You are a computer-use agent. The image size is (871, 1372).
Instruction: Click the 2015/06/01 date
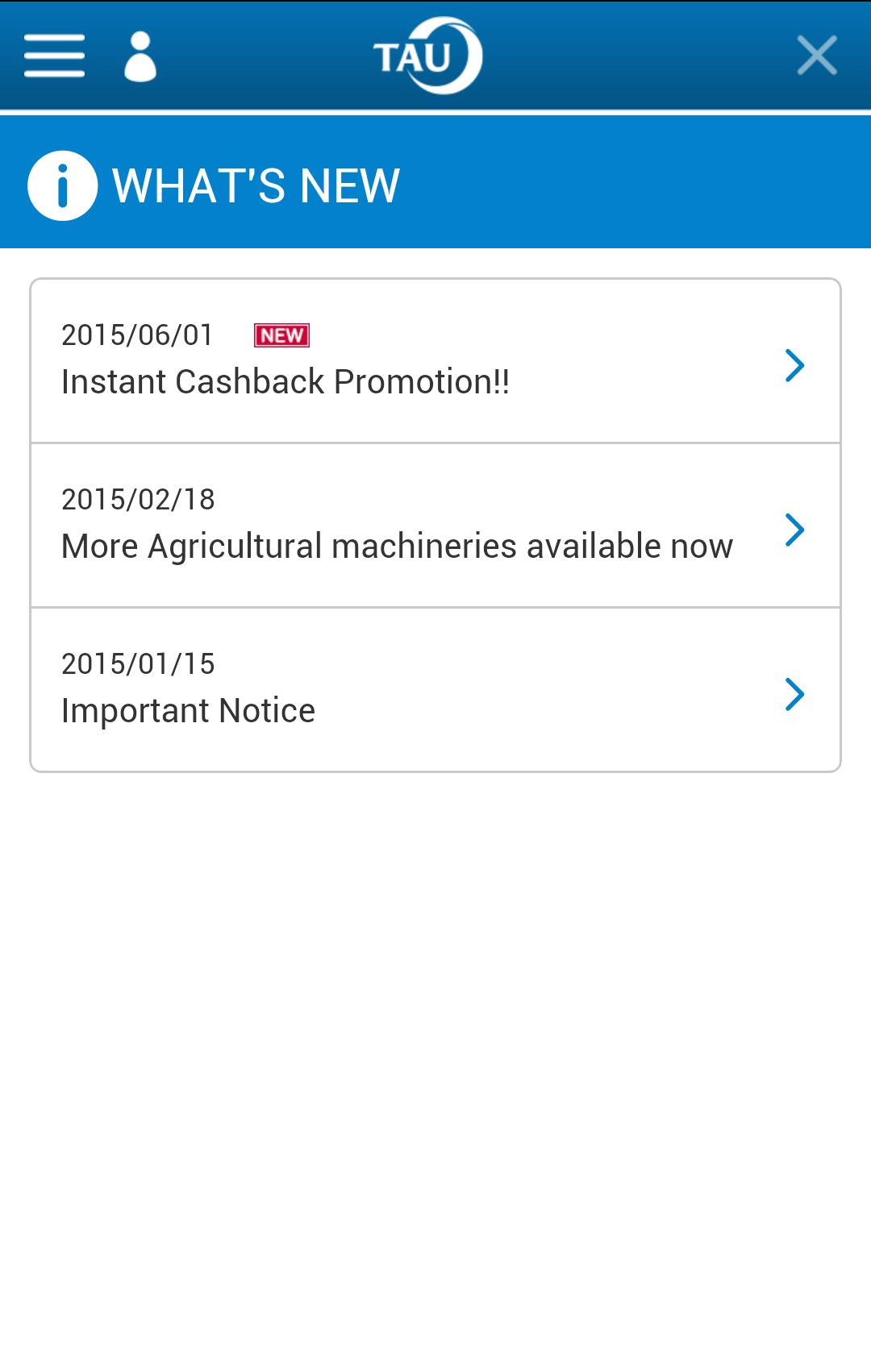(137, 335)
